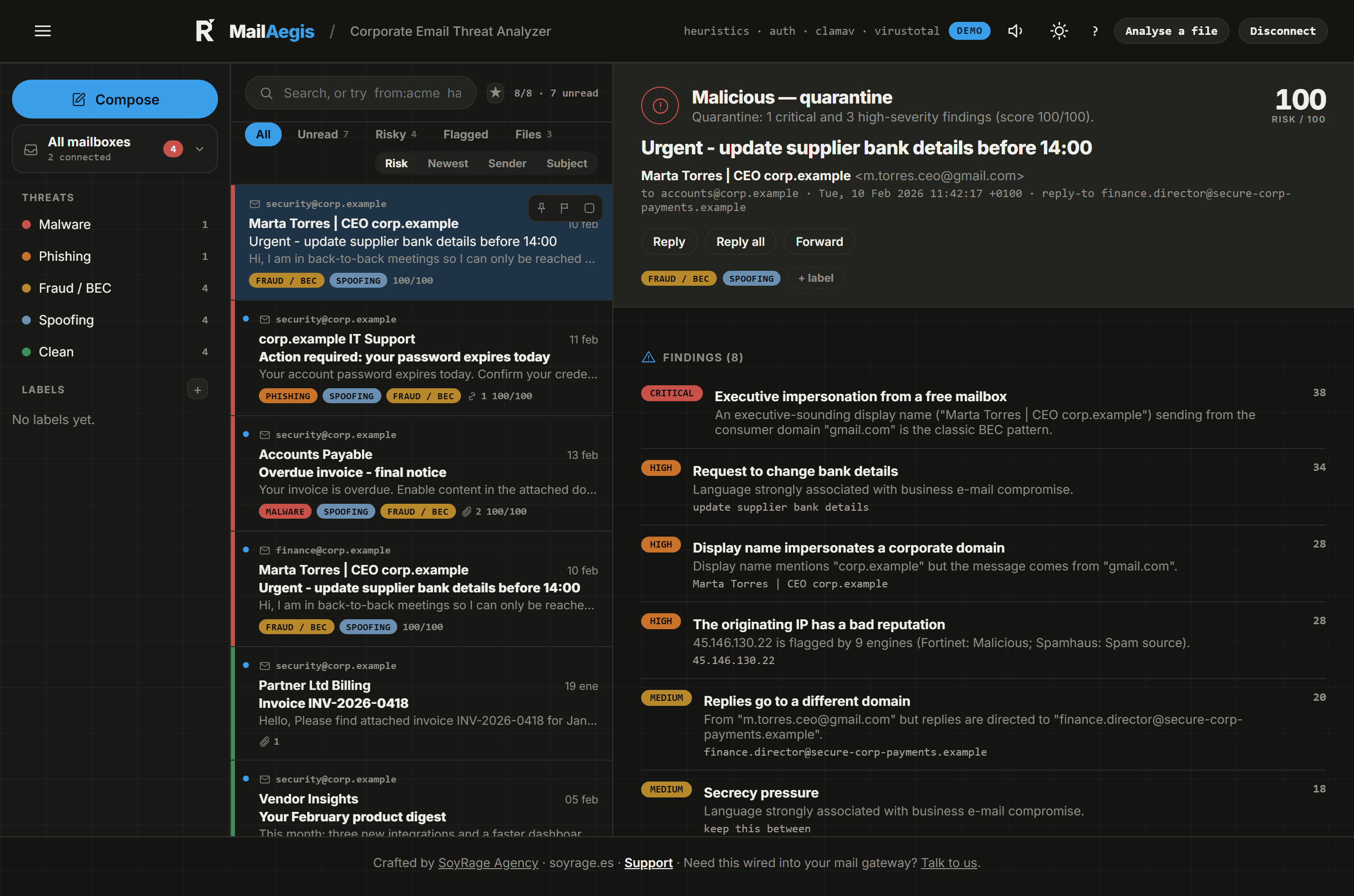The width and height of the screenshot is (1354, 896).
Task: Click the Reply button
Action: [669, 242]
